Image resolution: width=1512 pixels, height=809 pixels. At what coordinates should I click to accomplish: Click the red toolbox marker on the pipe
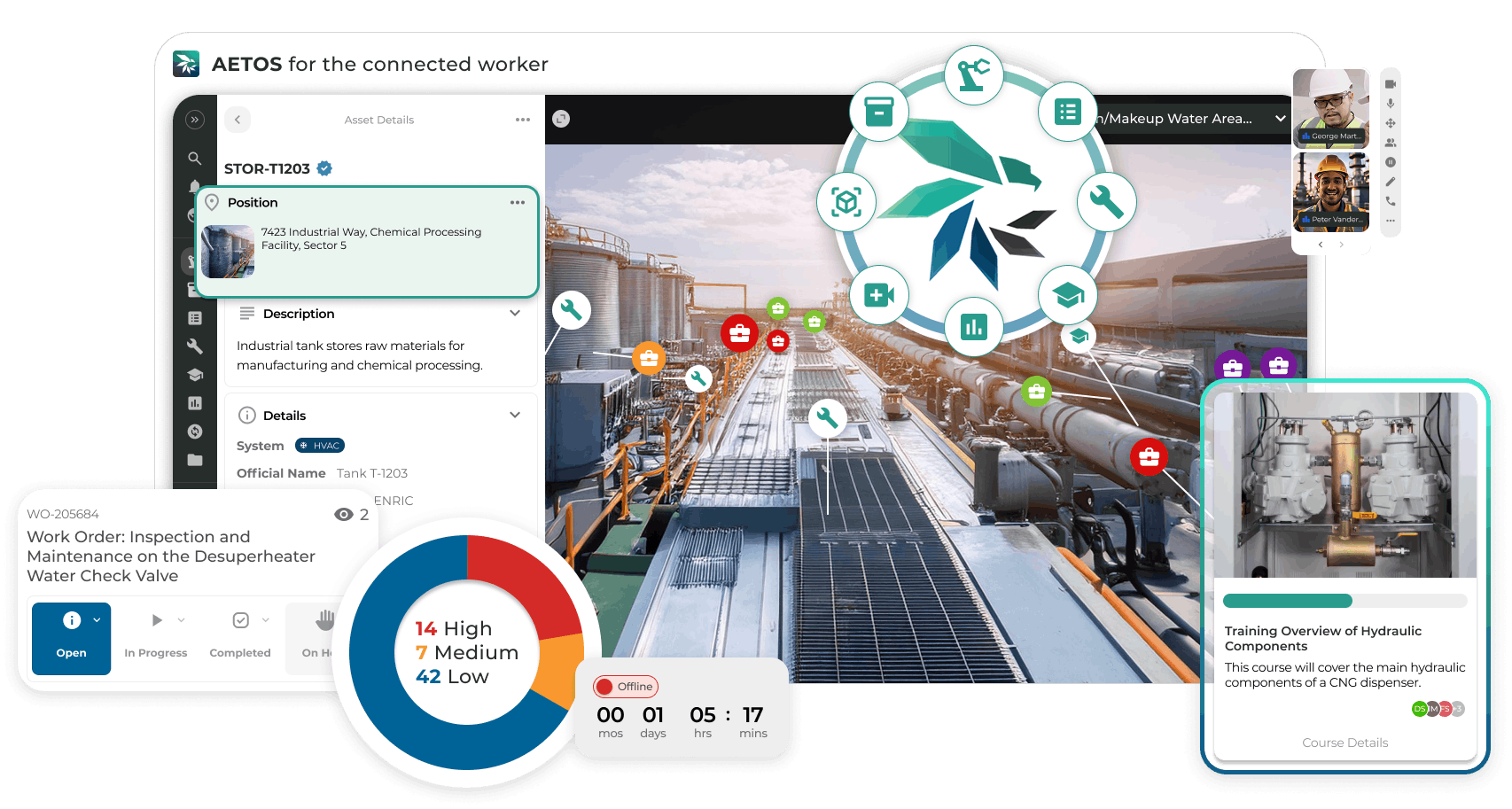[x=1149, y=457]
